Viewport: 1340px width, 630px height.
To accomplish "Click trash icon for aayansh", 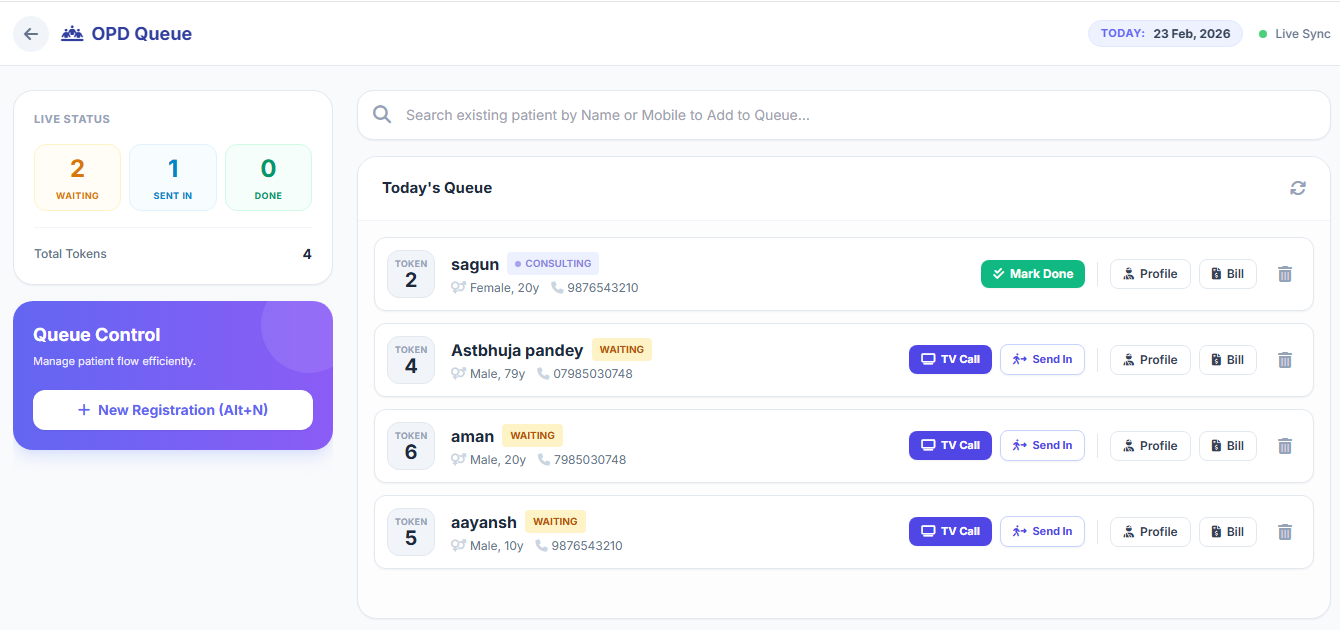I will tap(1285, 532).
